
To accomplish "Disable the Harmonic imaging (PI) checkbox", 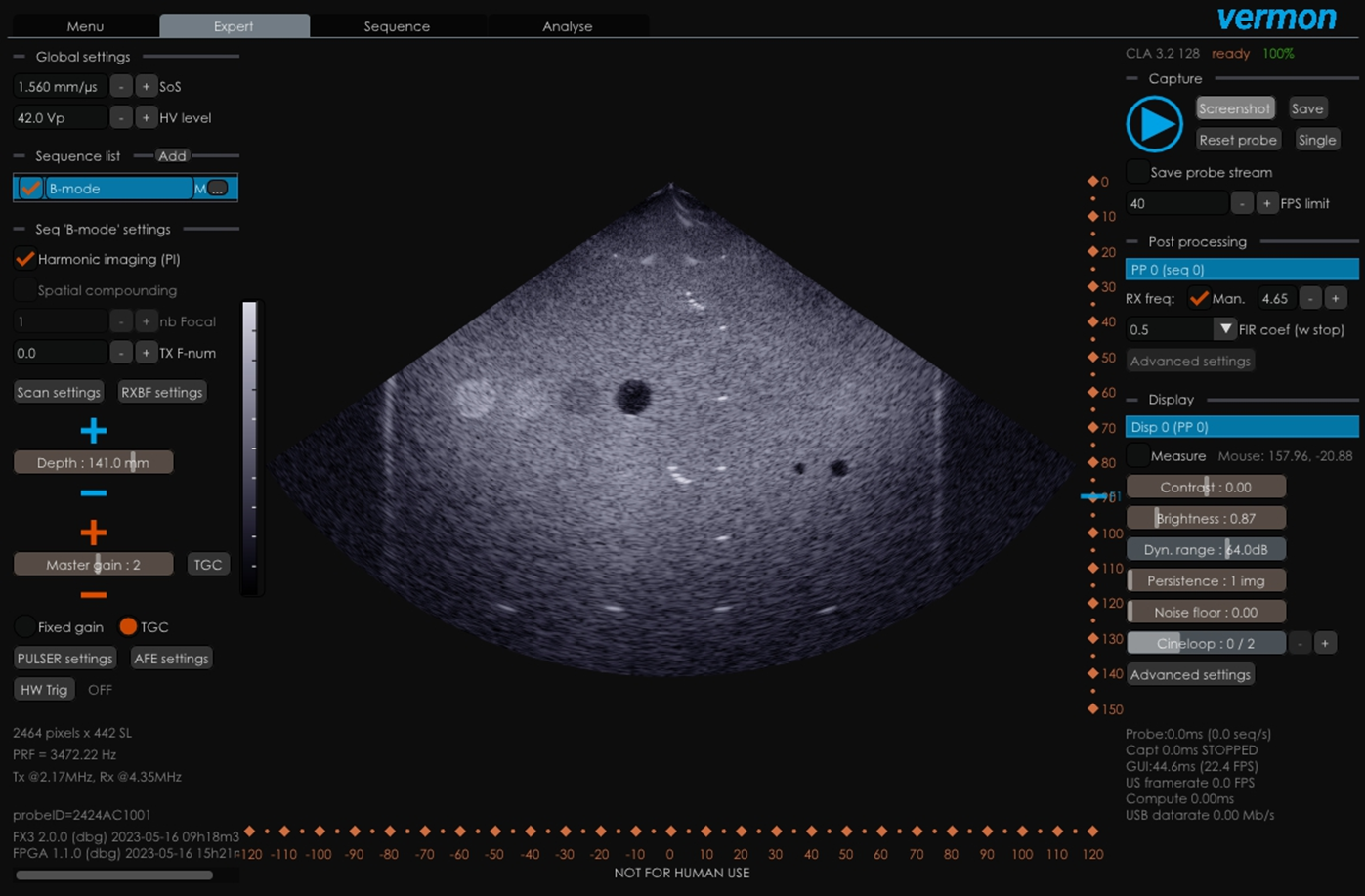I will click(24, 258).
